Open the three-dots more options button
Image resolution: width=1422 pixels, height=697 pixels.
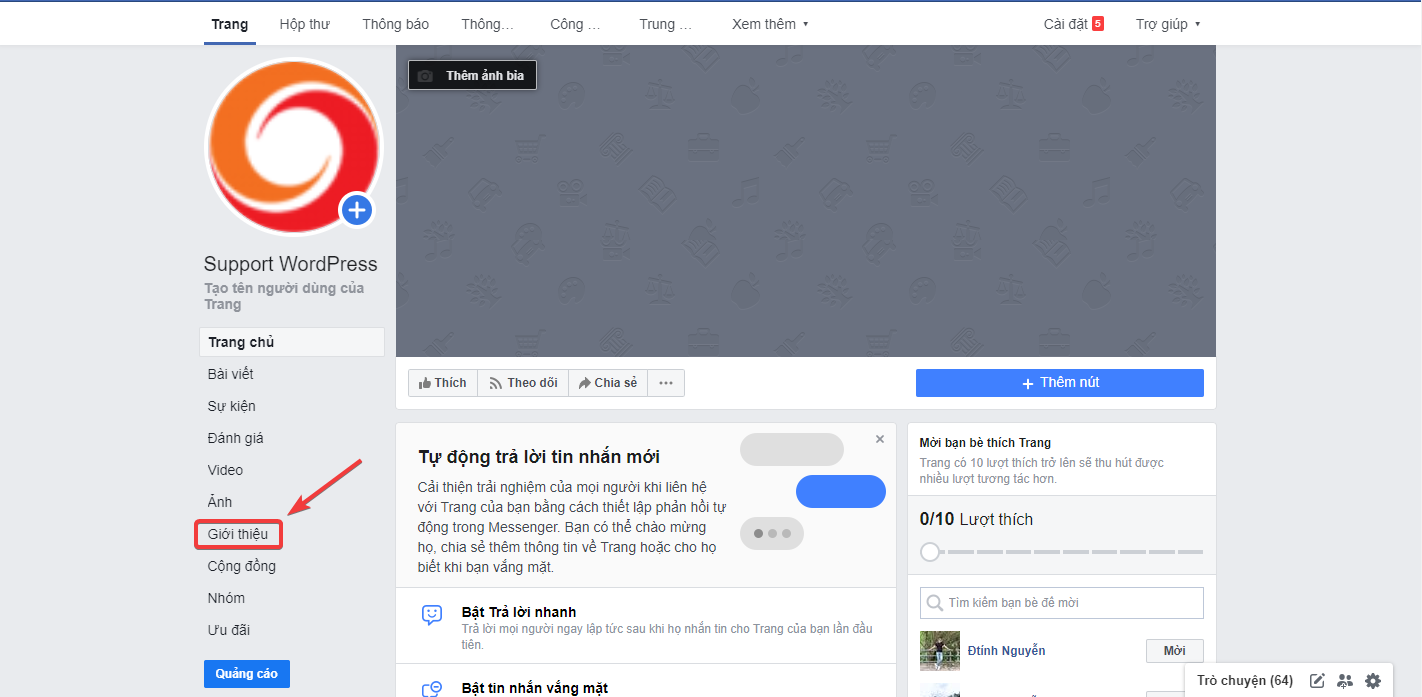666,383
